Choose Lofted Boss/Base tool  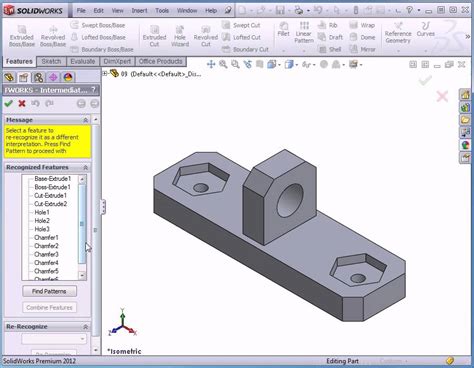click(x=98, y=37)
